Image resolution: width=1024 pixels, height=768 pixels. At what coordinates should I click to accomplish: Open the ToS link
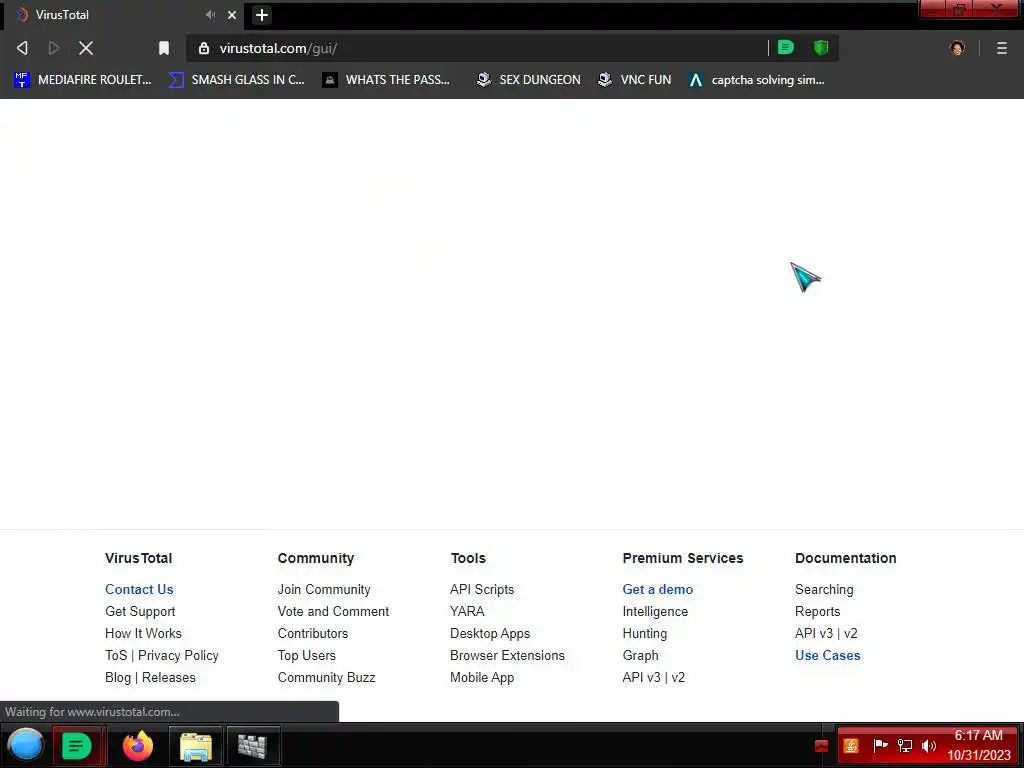click(x=116, y=655)
